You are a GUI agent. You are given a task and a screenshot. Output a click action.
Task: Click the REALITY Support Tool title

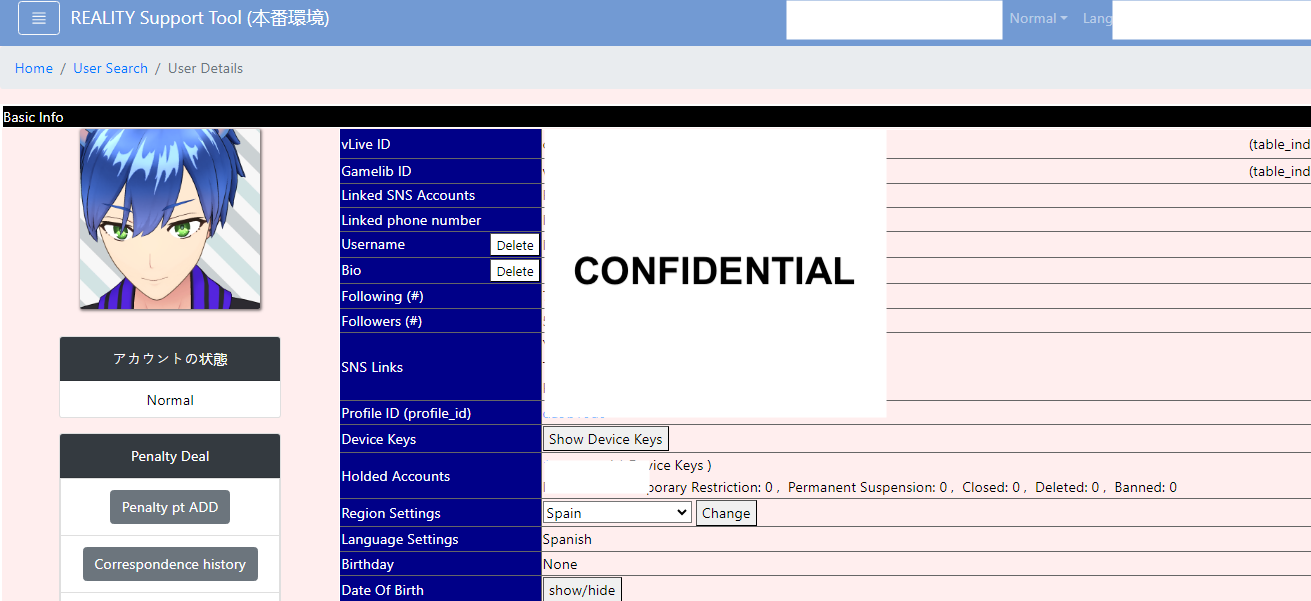pos(200,18)
